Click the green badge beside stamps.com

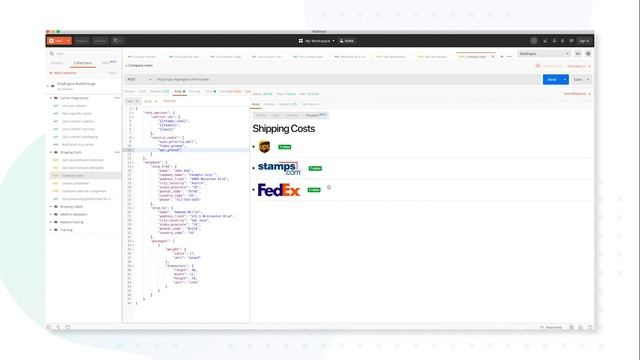coord(315,168)
